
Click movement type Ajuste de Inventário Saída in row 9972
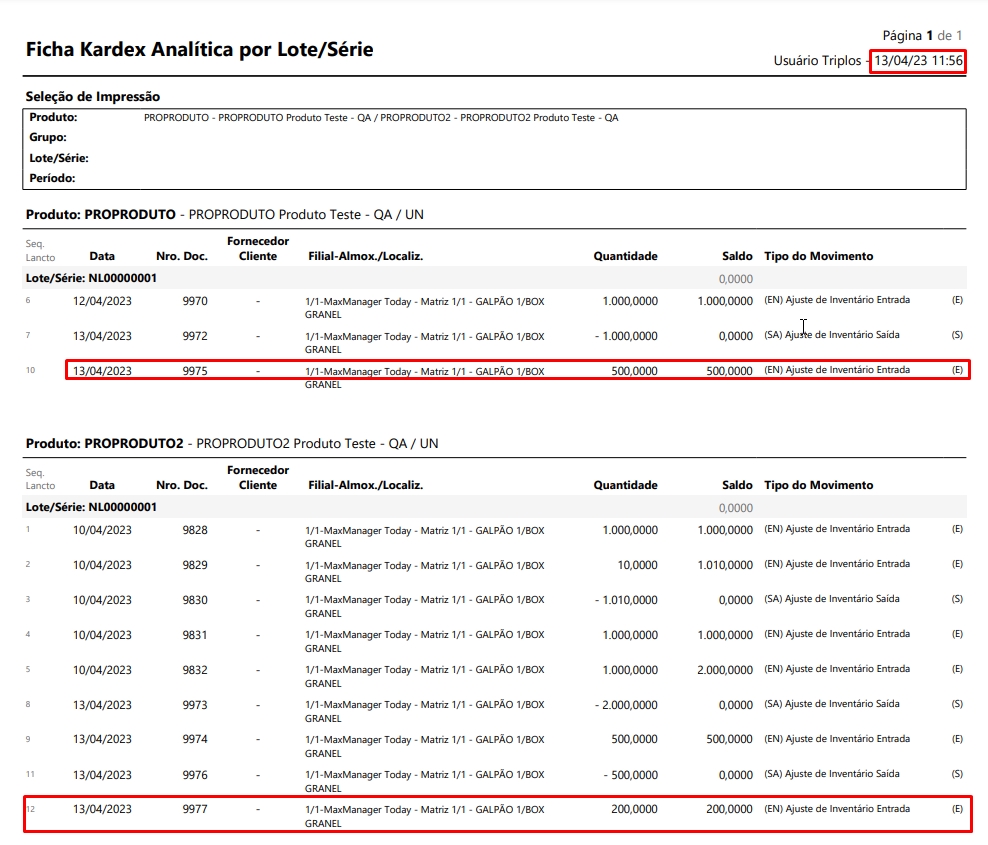(832, 335)
